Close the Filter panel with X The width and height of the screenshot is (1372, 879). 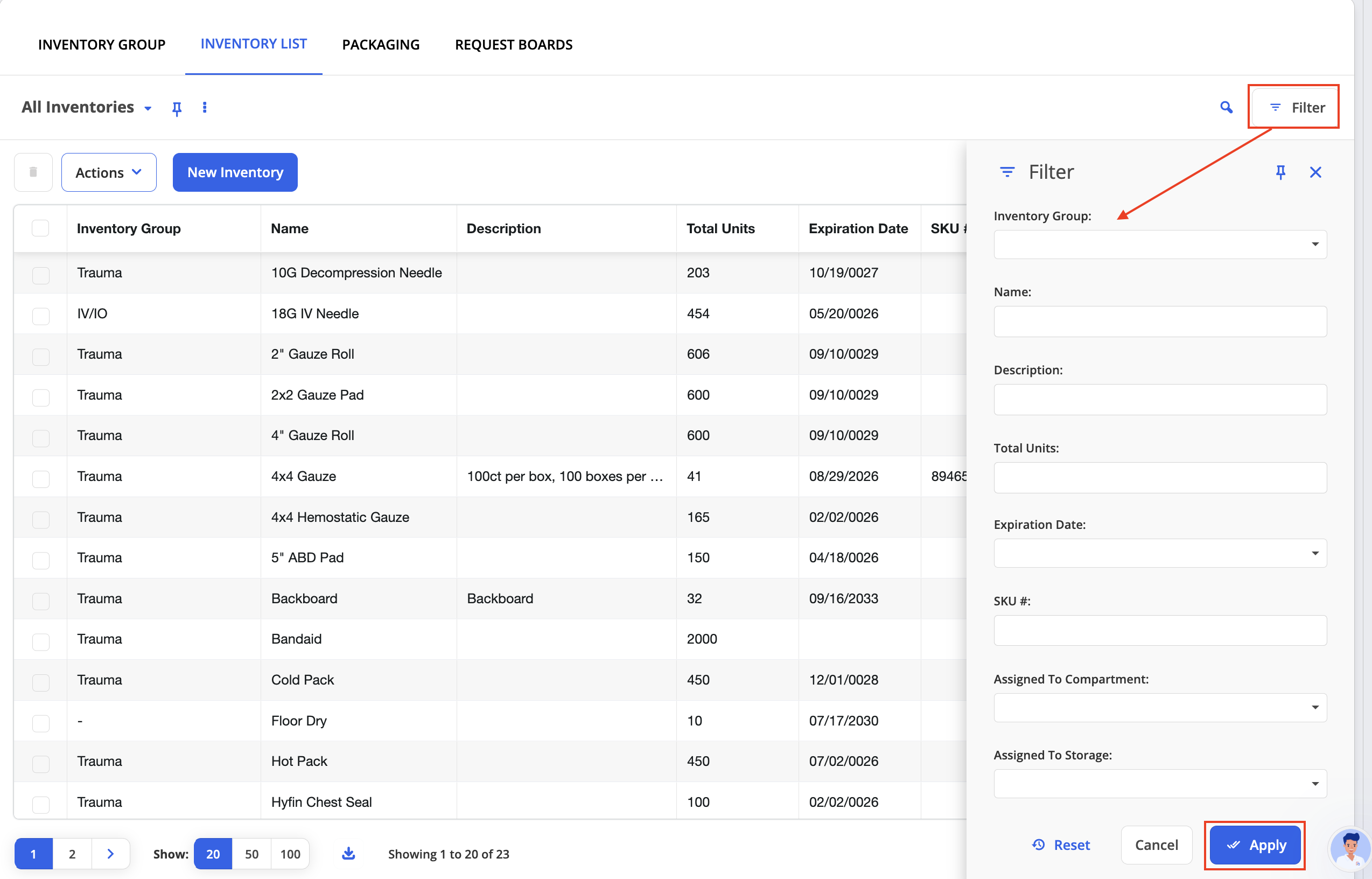coord(1315,172)
